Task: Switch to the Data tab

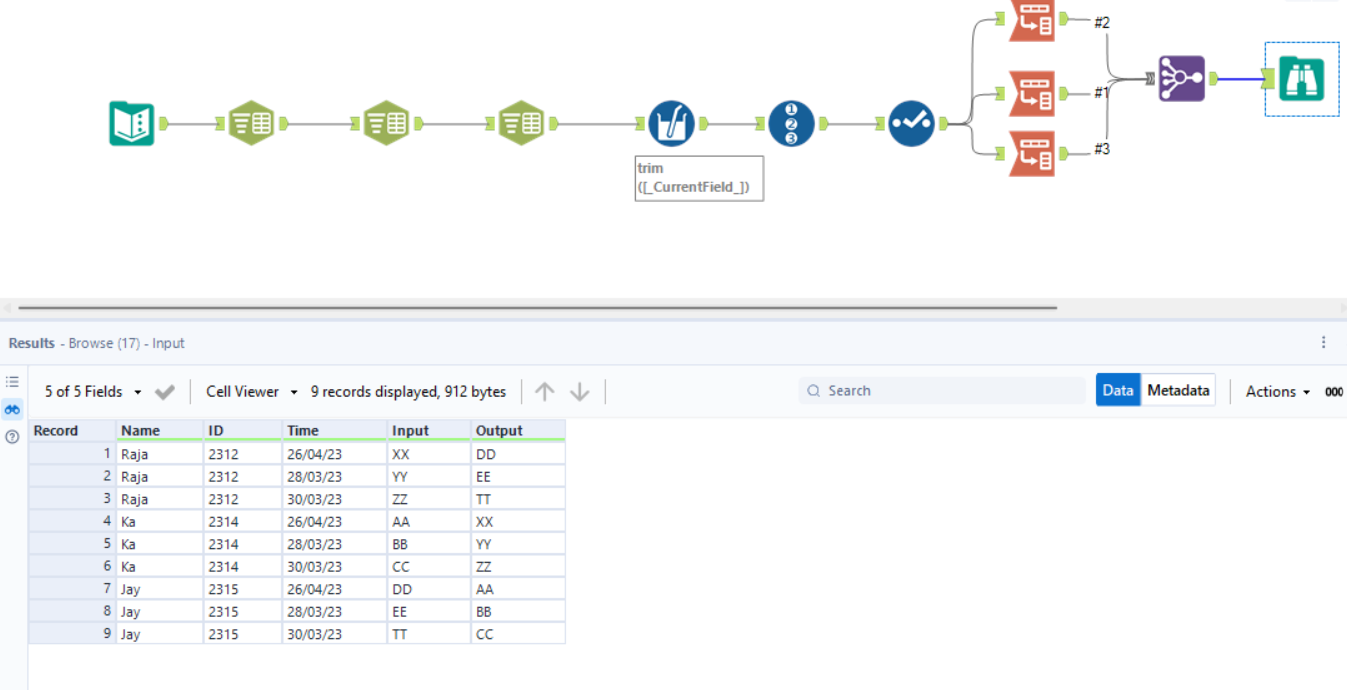Action: tap(1117, 390)
